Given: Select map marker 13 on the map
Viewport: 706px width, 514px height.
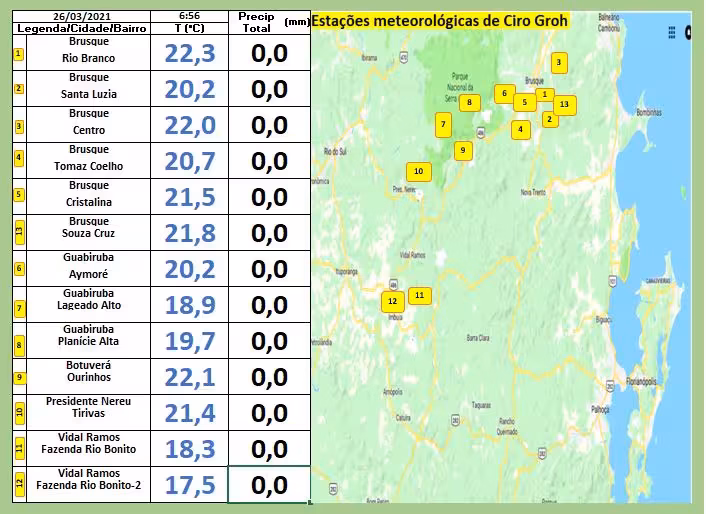Looking at the screenshot, I should tap(564, 104).
